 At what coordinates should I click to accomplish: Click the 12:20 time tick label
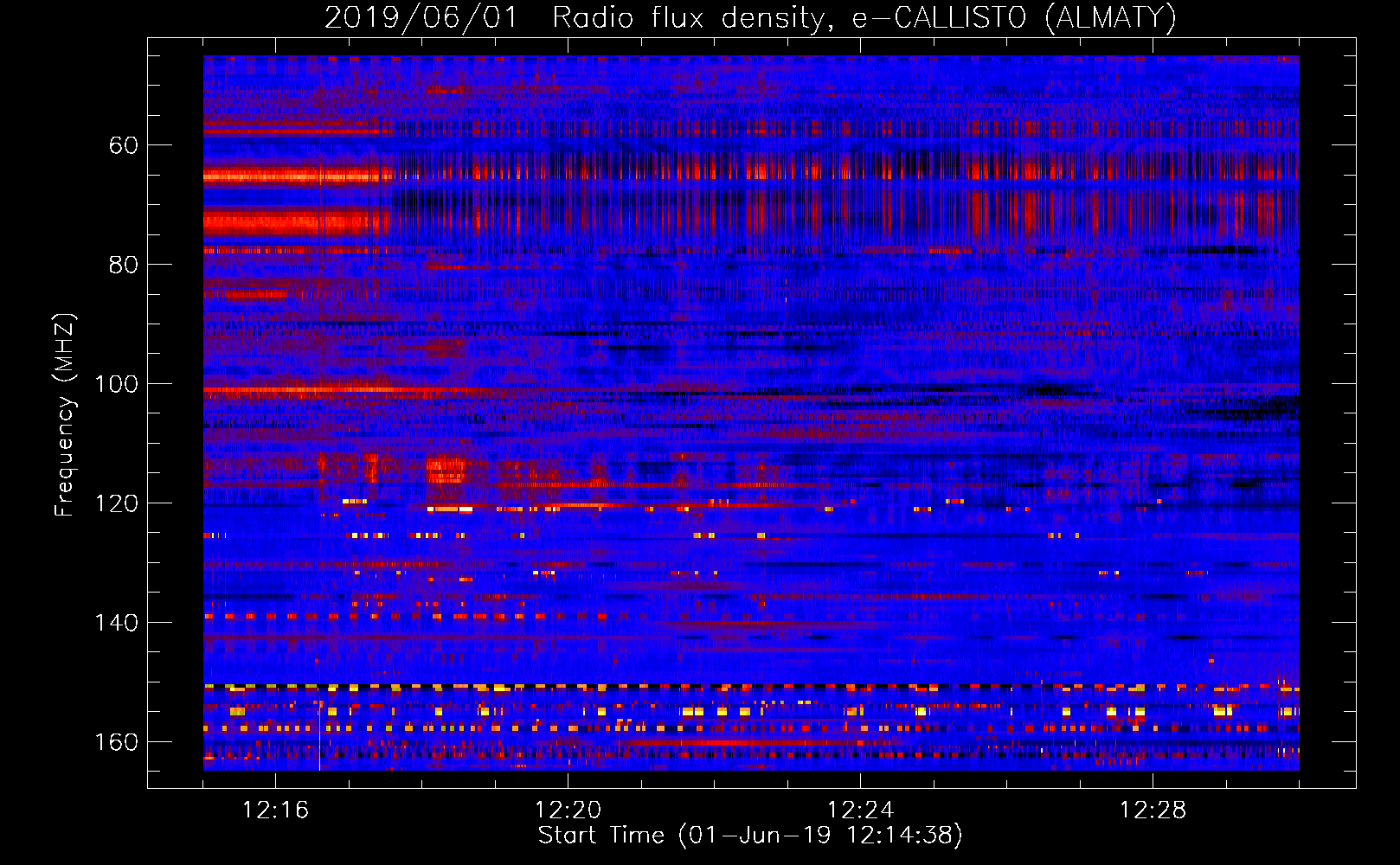point(568,811)
